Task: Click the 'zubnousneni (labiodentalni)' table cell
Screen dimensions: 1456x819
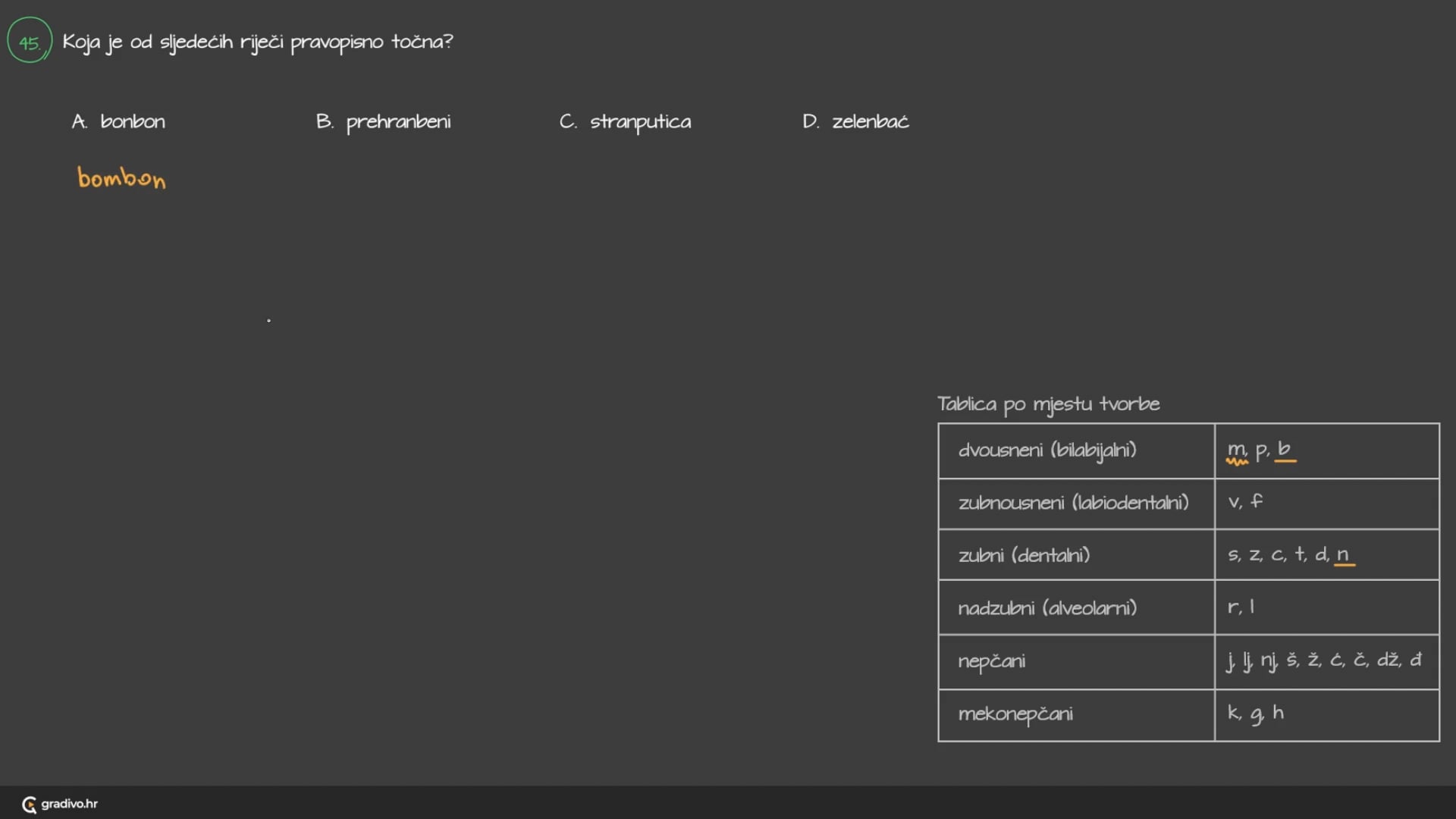Action: pyautogui.click(x=1074, y=503)
